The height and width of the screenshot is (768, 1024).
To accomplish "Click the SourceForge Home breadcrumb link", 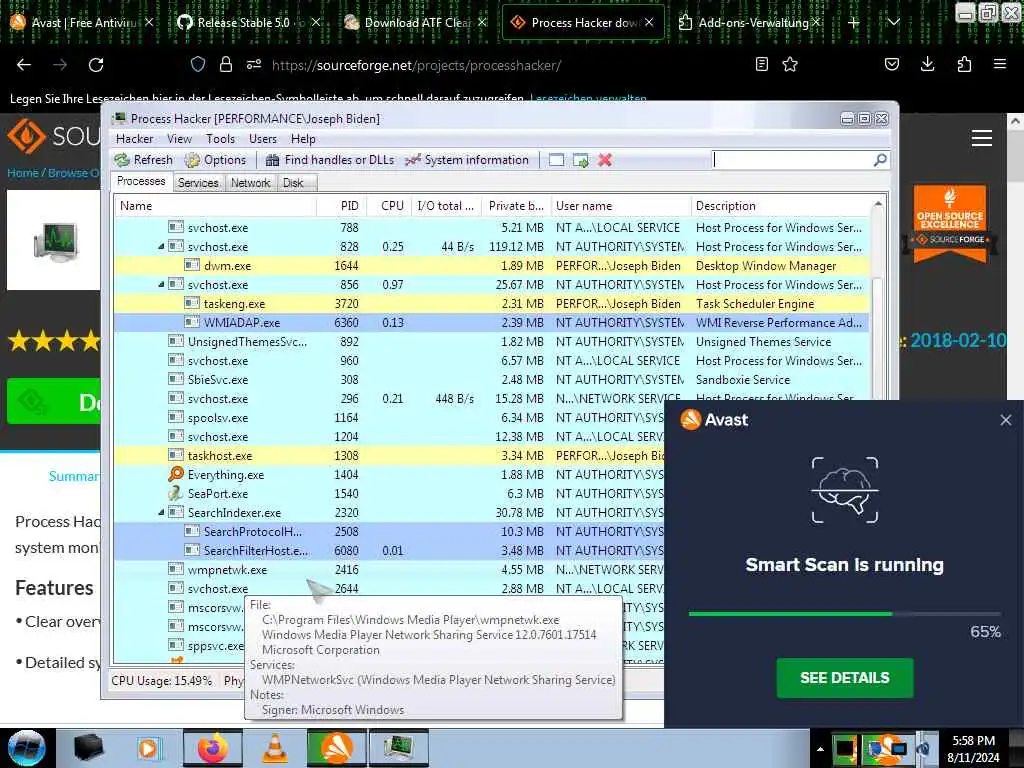I will (22, 173).
